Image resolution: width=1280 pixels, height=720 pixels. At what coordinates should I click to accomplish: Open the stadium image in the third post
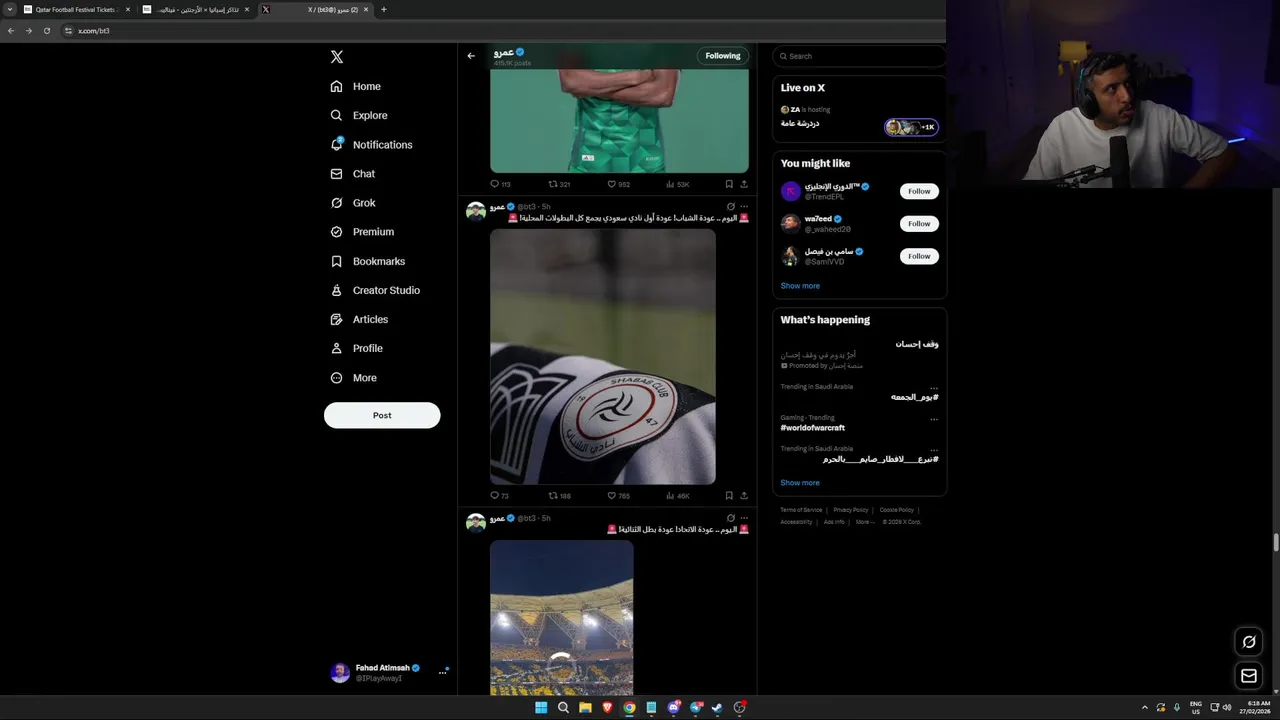pos(562,618)
